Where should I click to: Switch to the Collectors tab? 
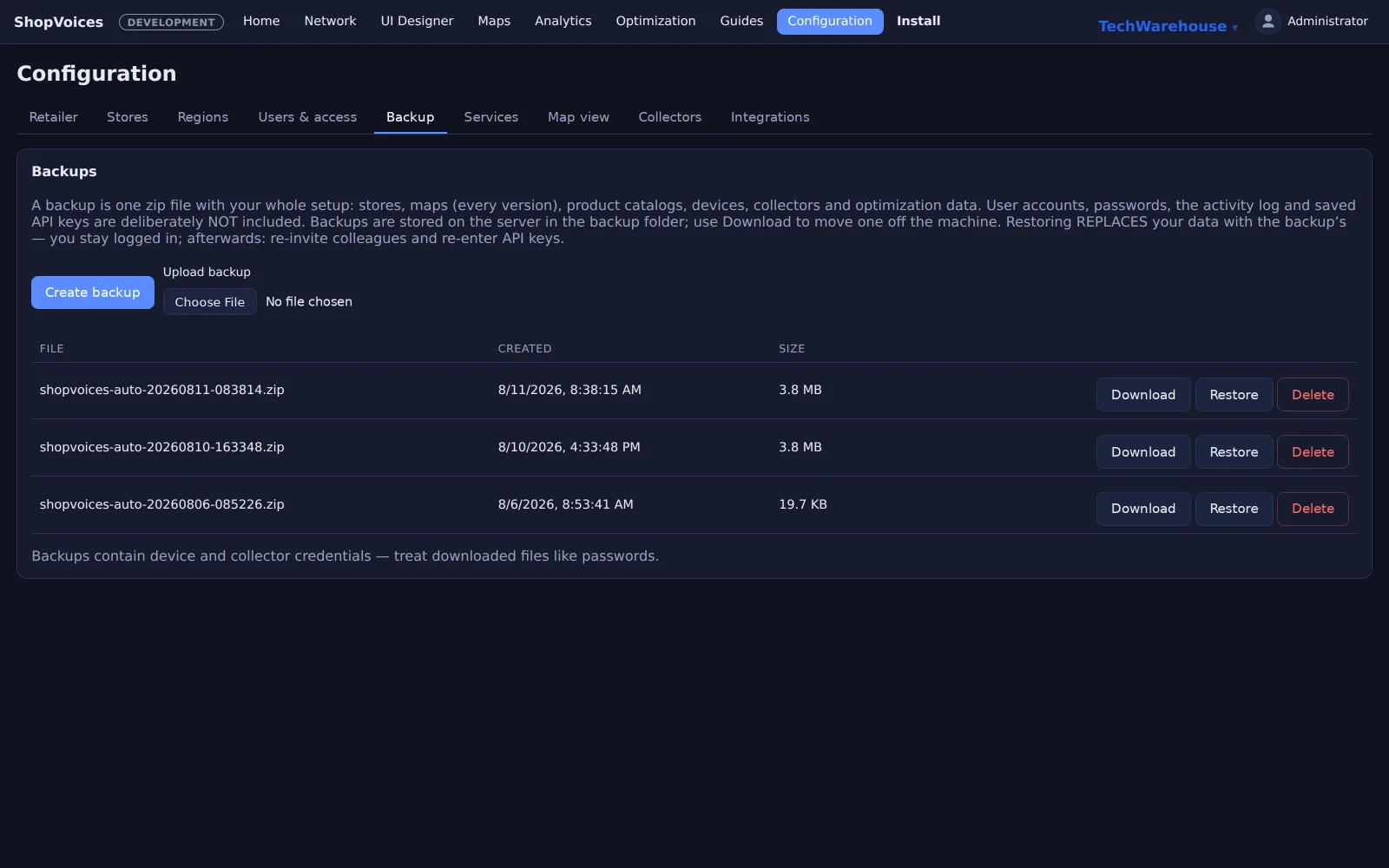[x=669, y=117]
